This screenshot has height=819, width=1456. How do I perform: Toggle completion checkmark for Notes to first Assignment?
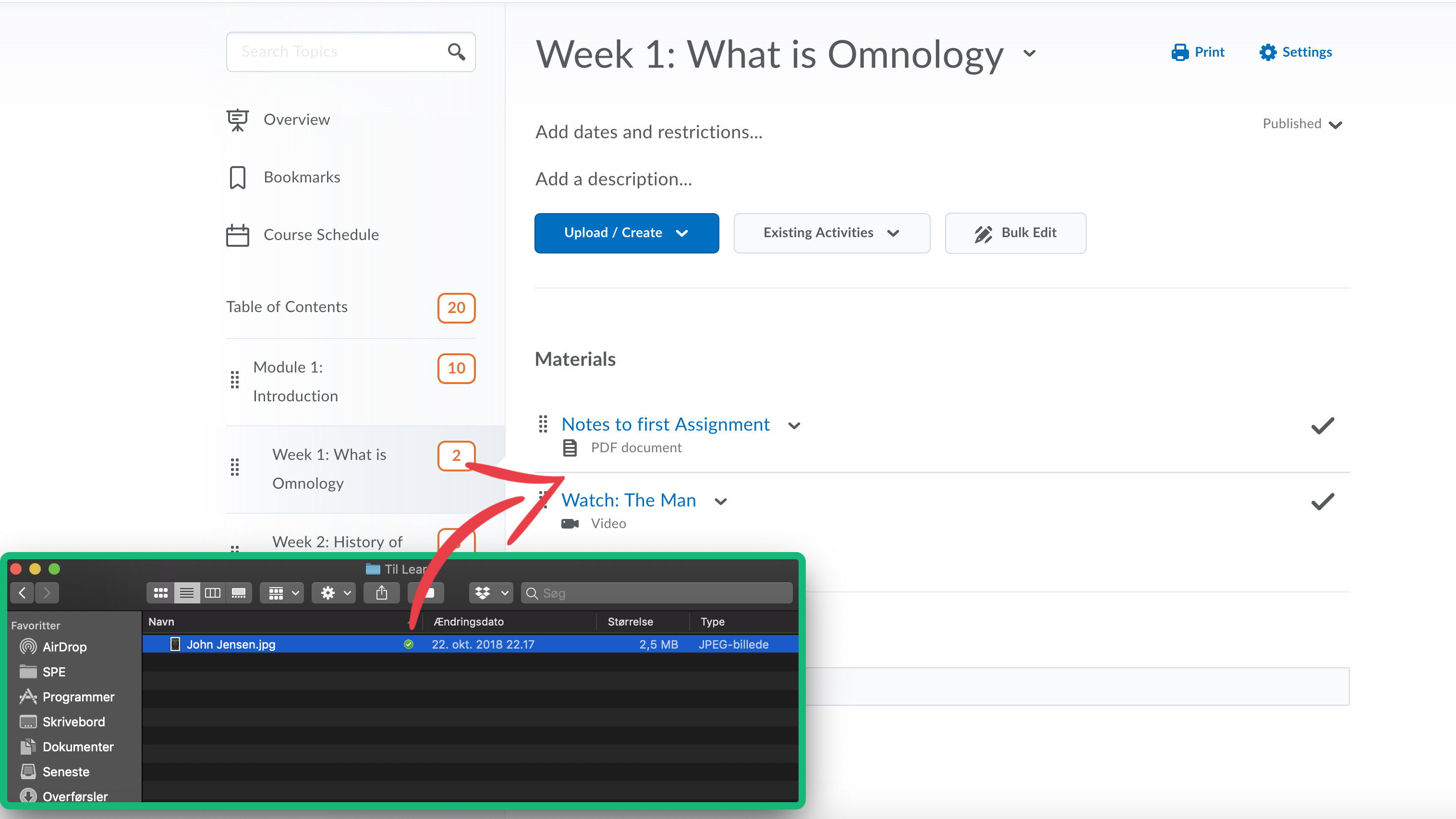click(1323, 426)
